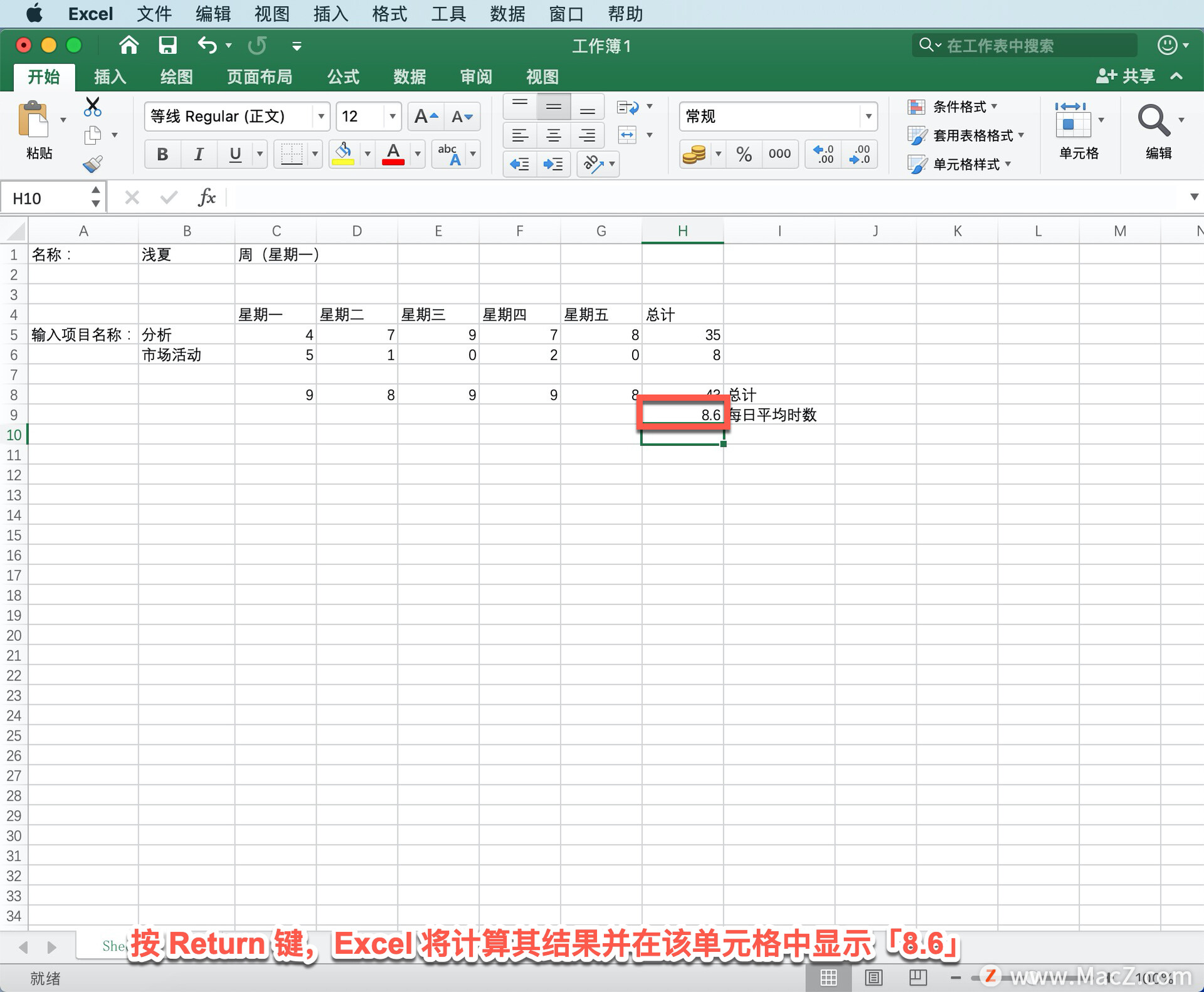
Task: Switch to Page Layout view in status bar
Action: click(x=874, y=977)
